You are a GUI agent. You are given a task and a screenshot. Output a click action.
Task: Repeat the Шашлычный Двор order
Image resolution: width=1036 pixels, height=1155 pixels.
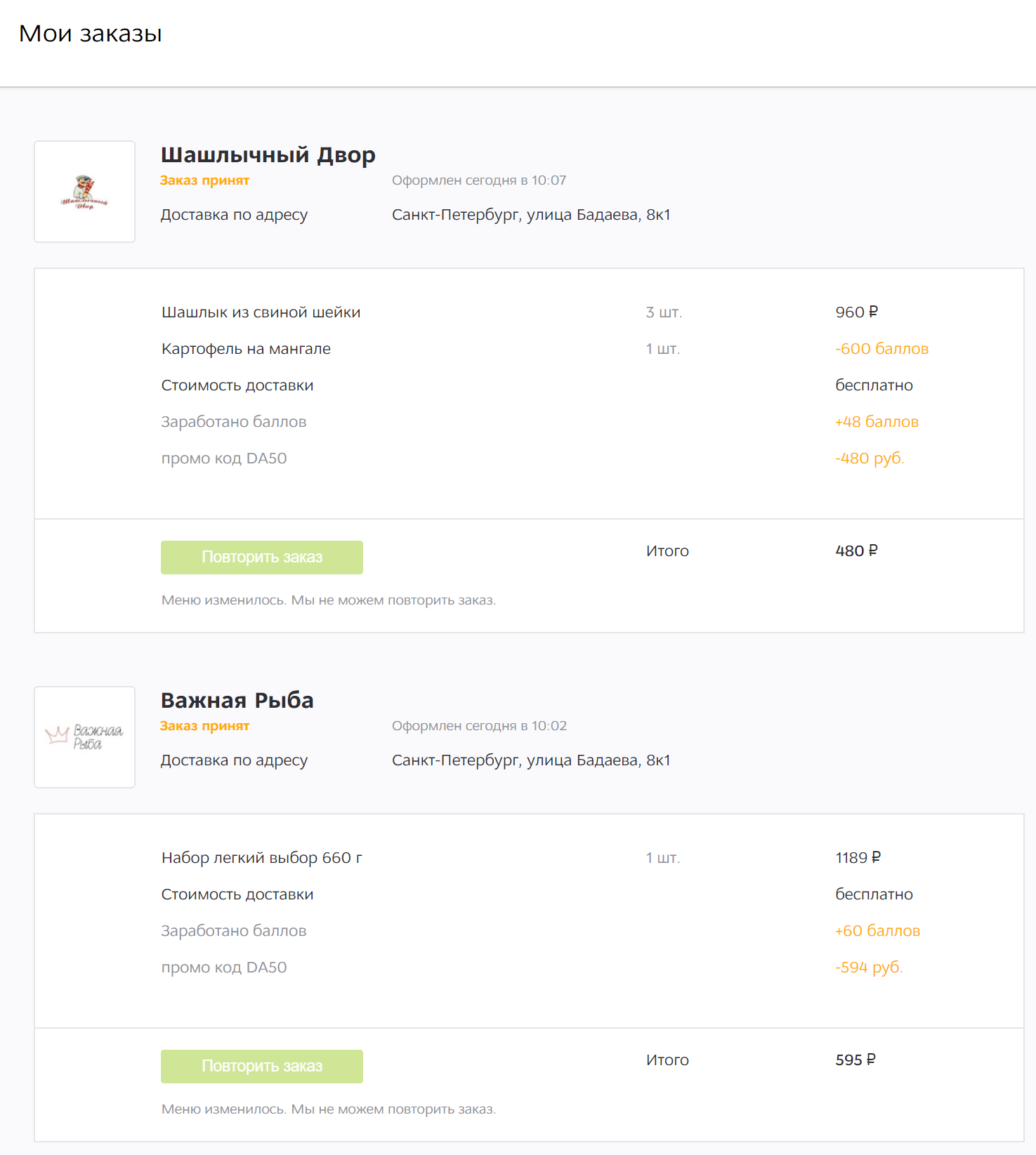(262, 557)
